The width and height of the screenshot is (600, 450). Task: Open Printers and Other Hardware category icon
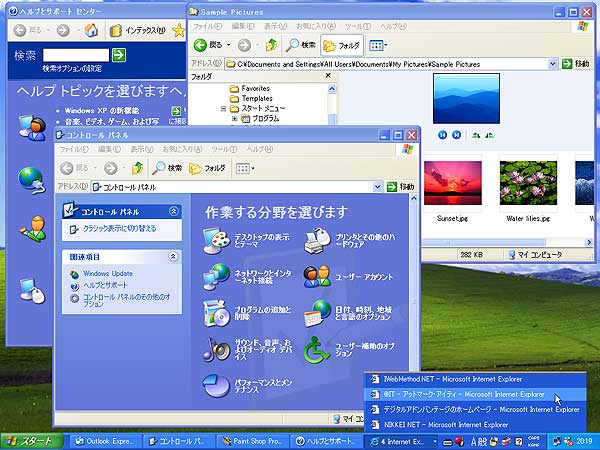click(317, 241)
